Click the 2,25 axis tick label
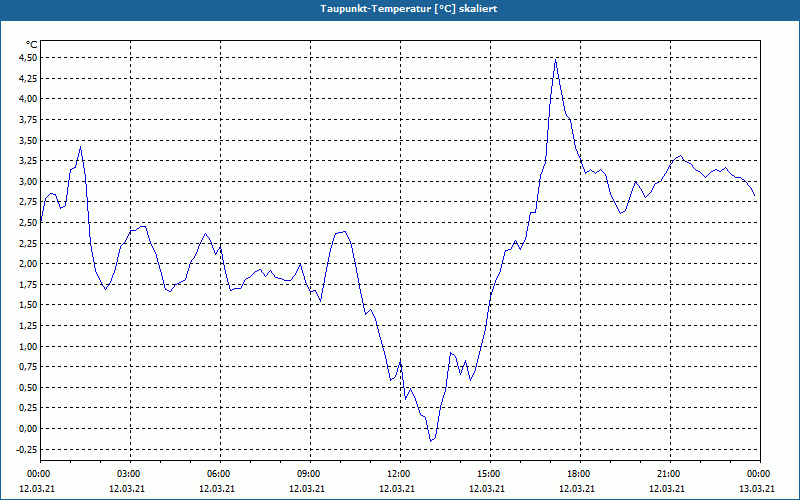 pyautogui.click(x=29, y=243)
